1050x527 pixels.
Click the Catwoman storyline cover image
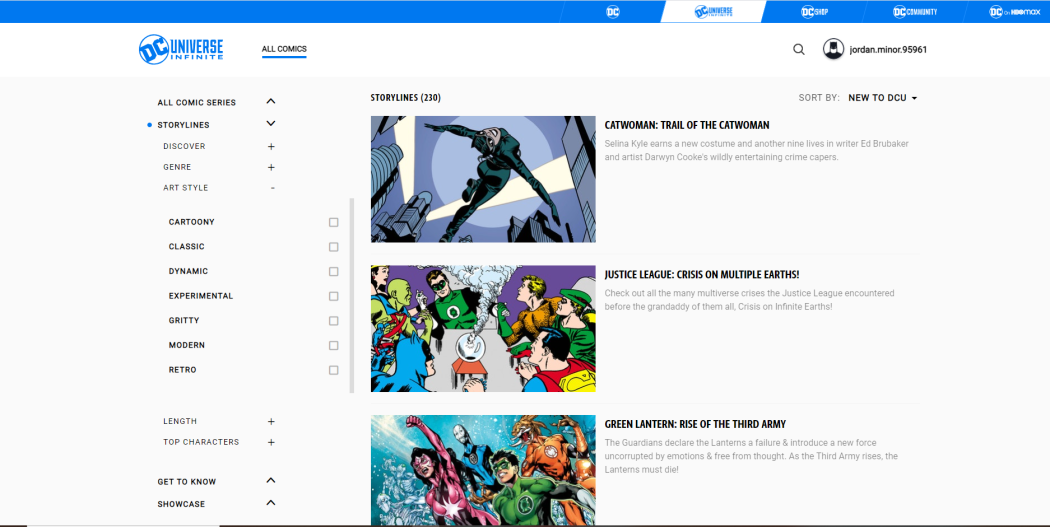click(x=483, y=179)
